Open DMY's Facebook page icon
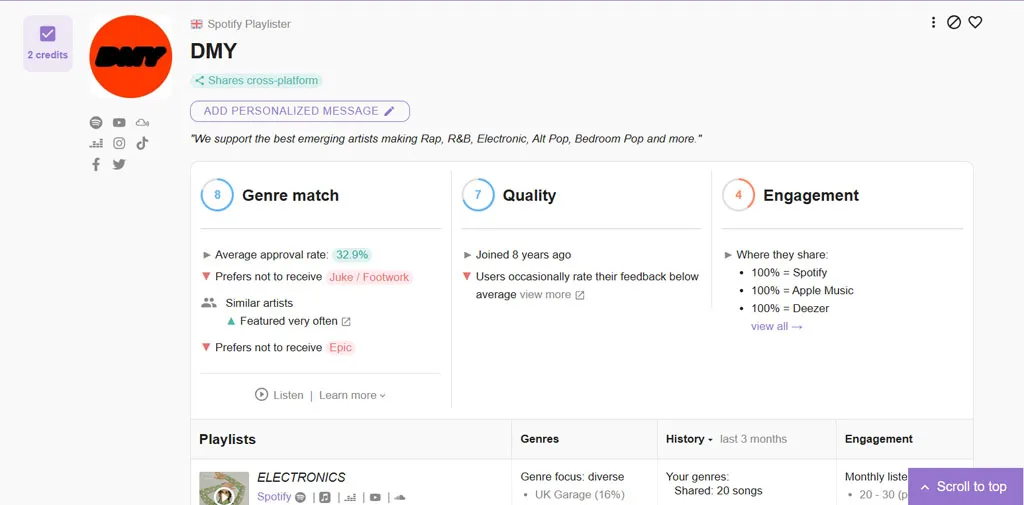The height and width of the screenshot is (505, 1024). [96, 164]
